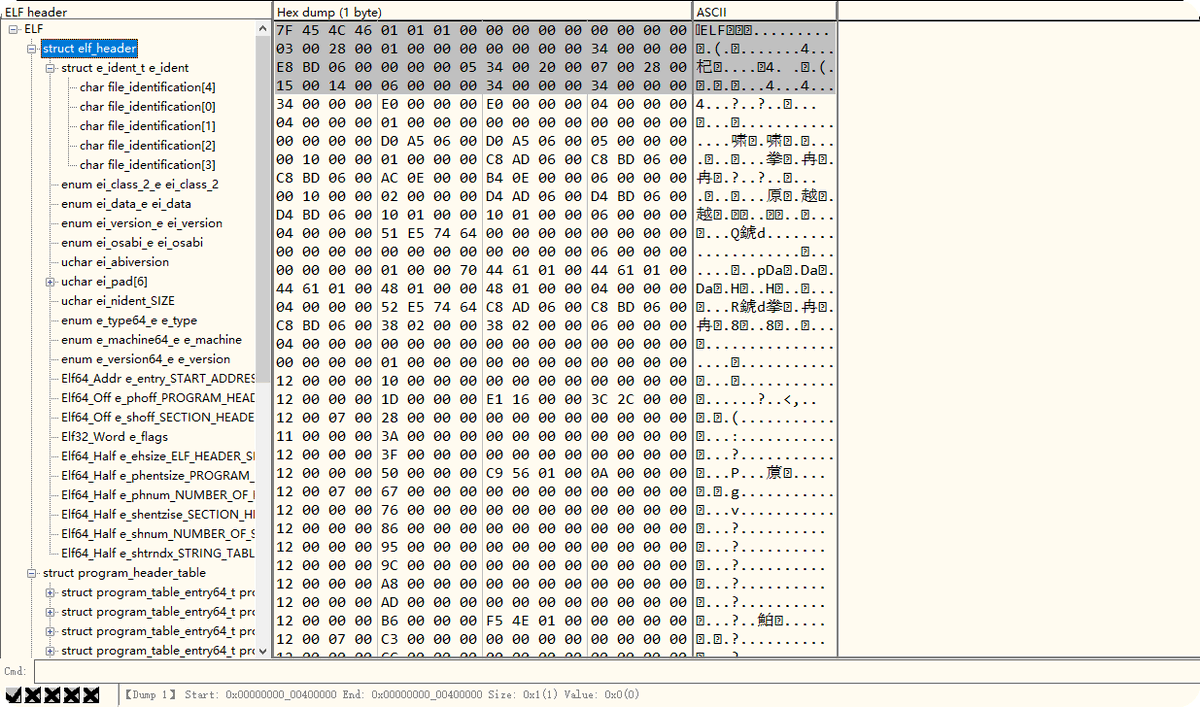This screenshot has width=1200, height=707.
Task: Select the char file_identification[1] row
Action: 147,126
